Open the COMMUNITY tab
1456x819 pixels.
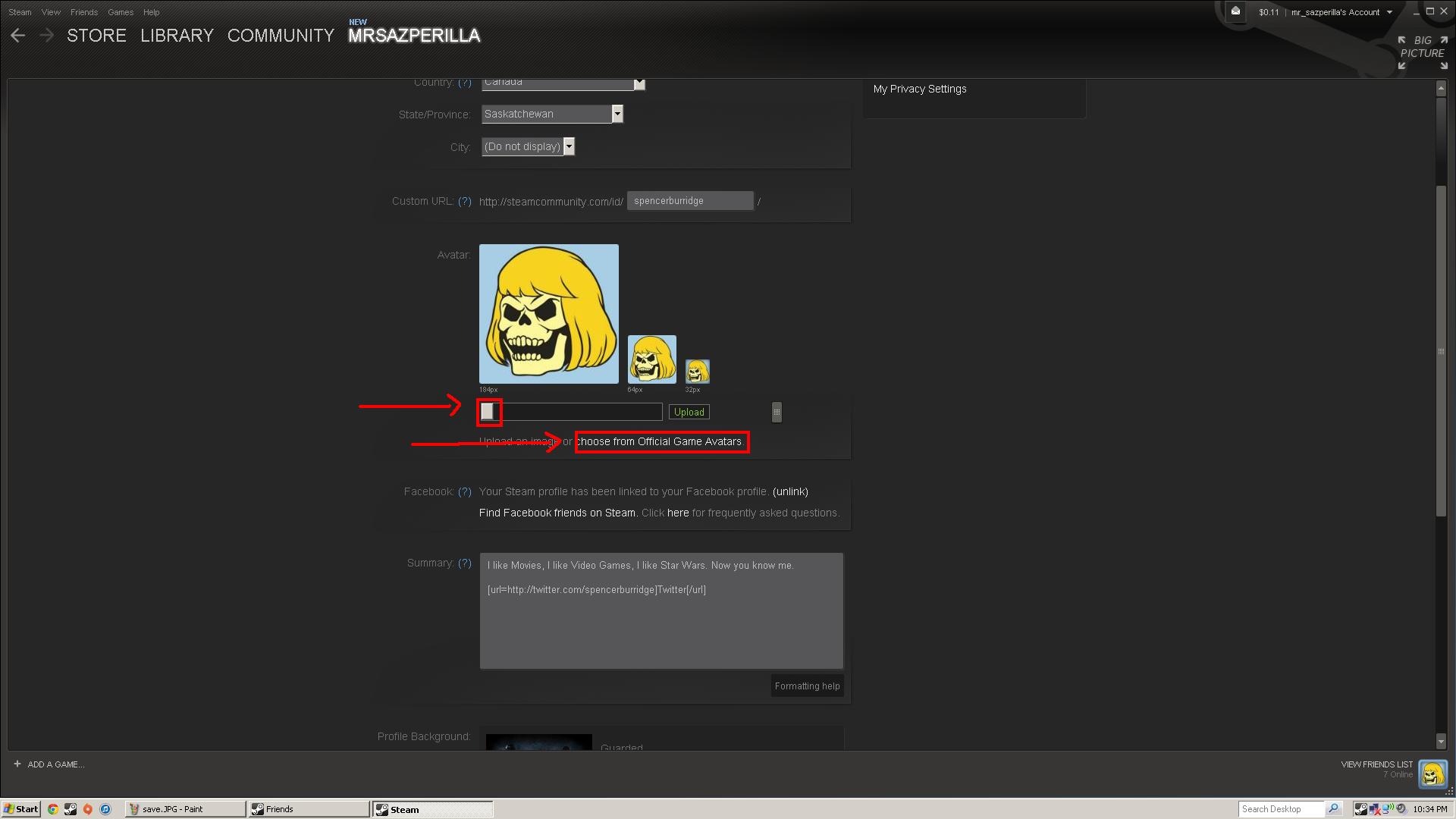pos(281,36)
